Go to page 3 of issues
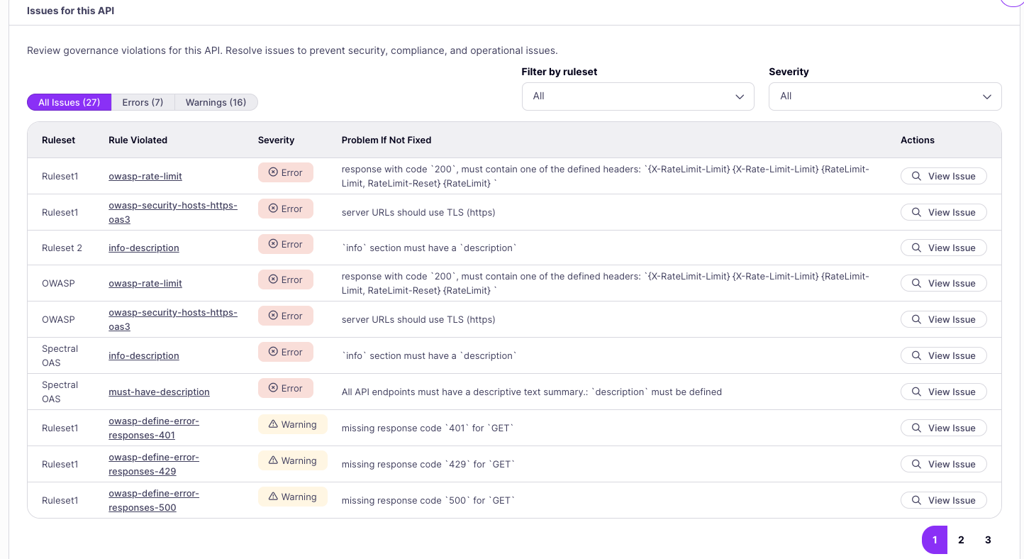This screenshot has width=1024, height=559. pos(987,540)
